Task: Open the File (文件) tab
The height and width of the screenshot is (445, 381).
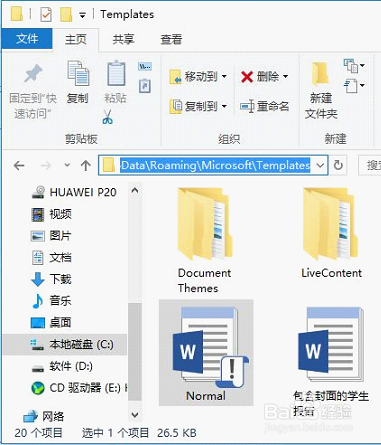Action: click(27, 39)
